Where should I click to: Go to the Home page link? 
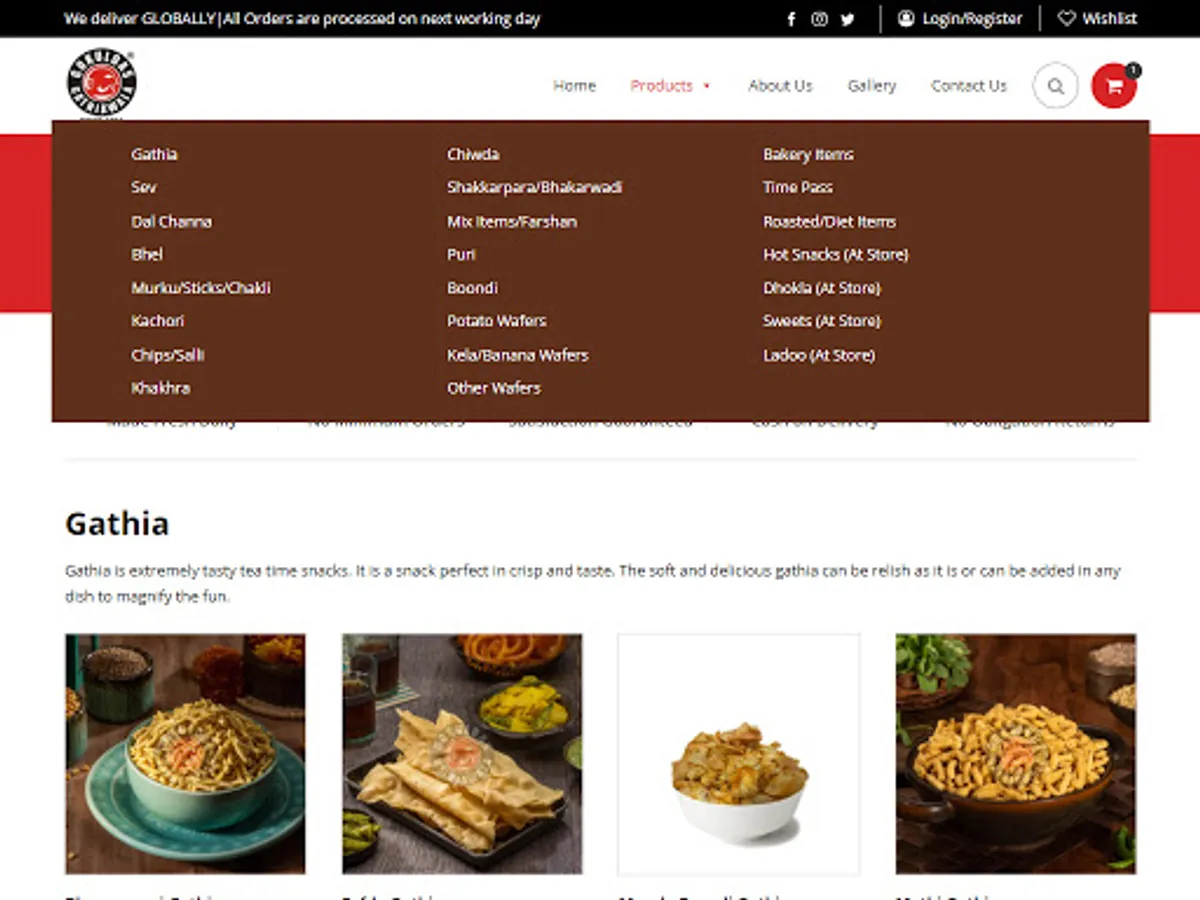(574, 86)
